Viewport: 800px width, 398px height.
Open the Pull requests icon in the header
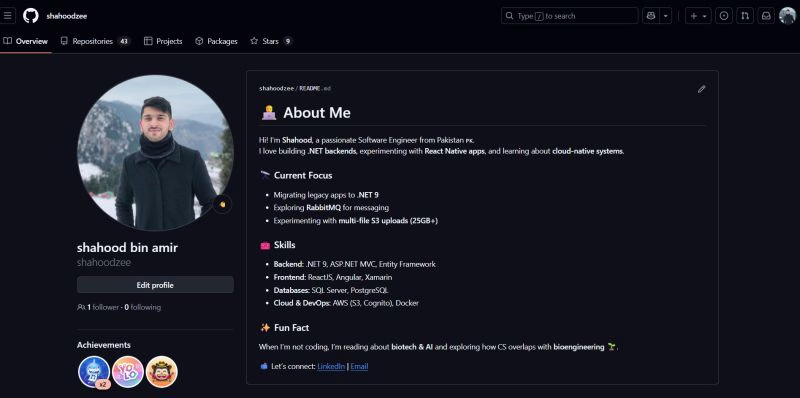745,16
